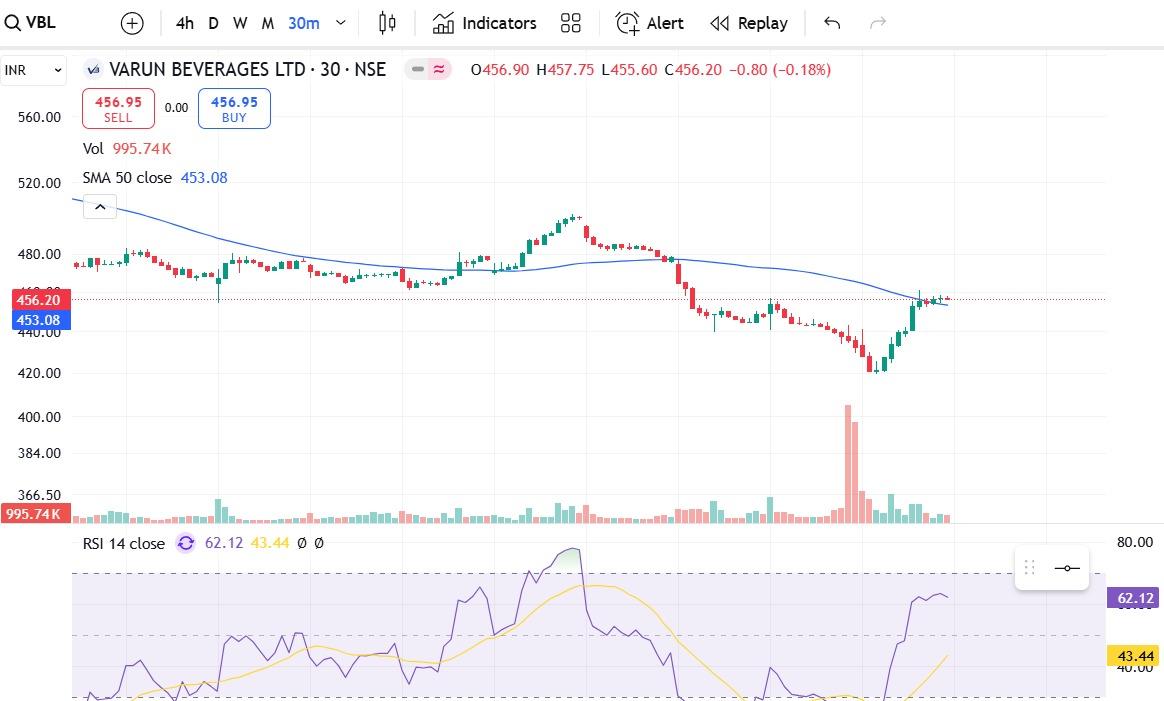
Task: Select the line tool in floating toolbar
Action: 1067,568
